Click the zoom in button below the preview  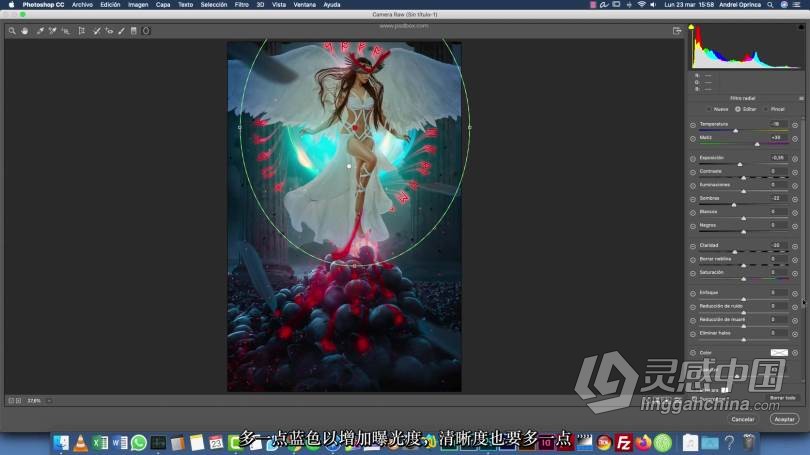tap(19, 401)
